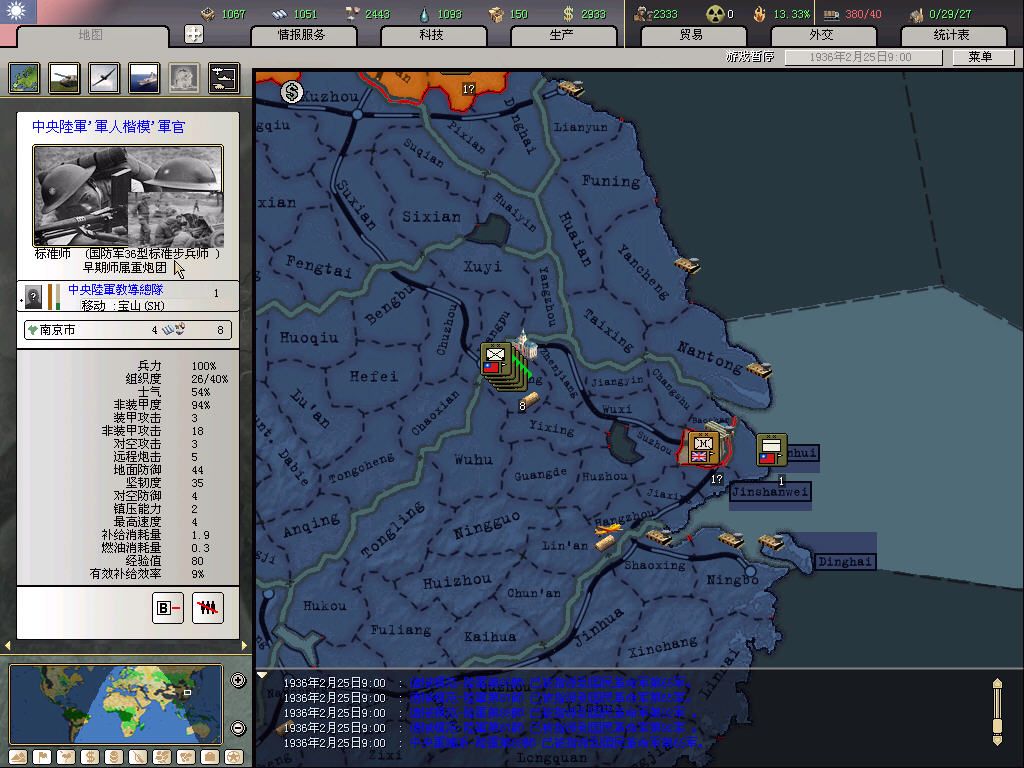Click the division photo thumbnail
1024x768 pixels.
pos(128,196)
